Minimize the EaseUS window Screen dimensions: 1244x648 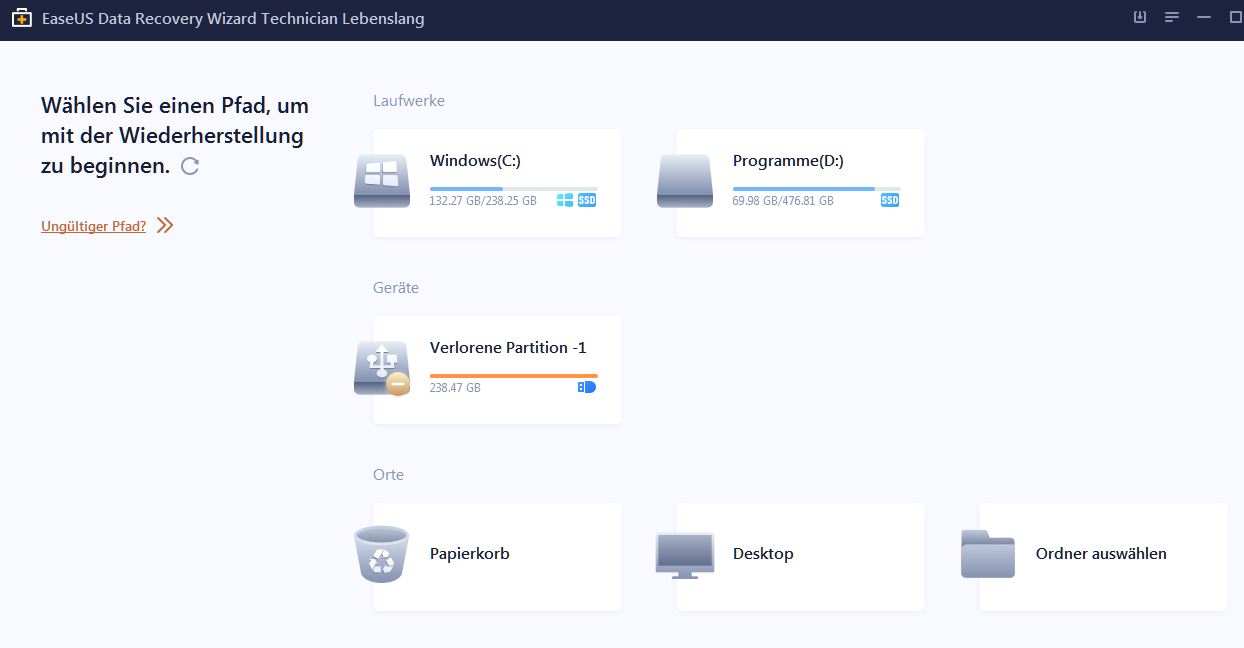[1204, 18]
